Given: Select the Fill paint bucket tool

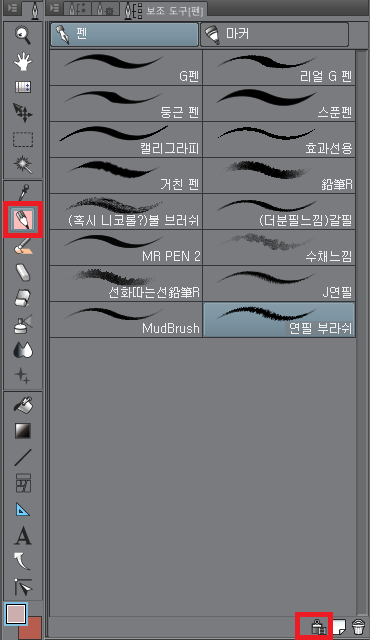Looking at the screenshot, I should pos(23,404).
